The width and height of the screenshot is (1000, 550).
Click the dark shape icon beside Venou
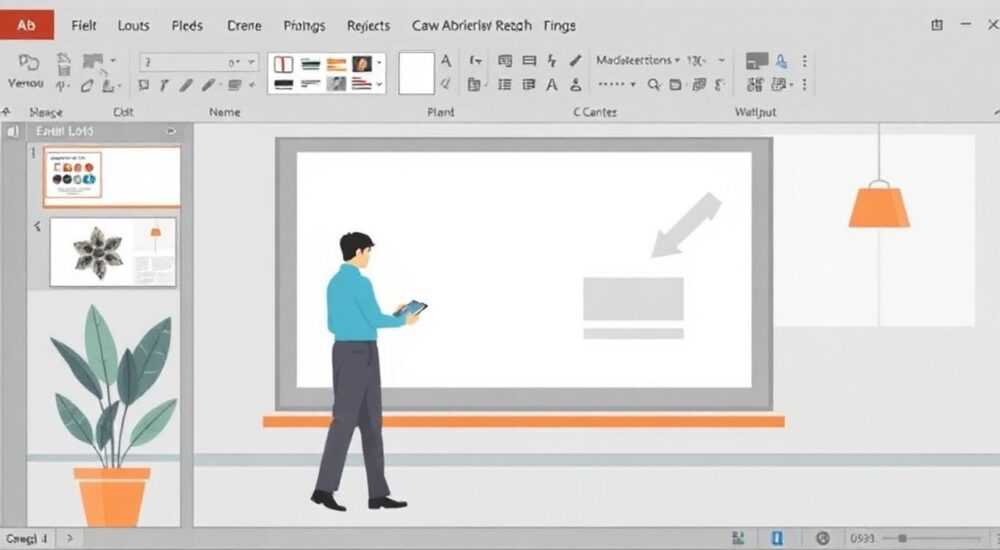tap(93, 61)
